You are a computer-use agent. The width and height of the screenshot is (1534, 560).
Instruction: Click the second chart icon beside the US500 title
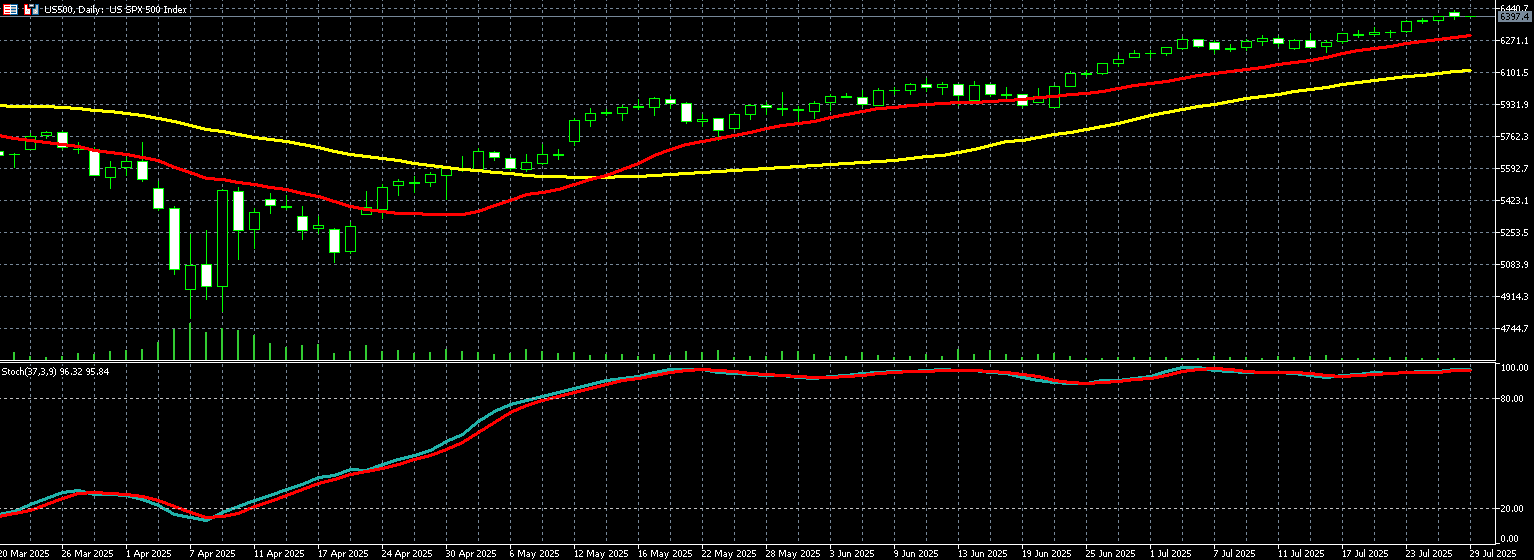pos(31,8)
